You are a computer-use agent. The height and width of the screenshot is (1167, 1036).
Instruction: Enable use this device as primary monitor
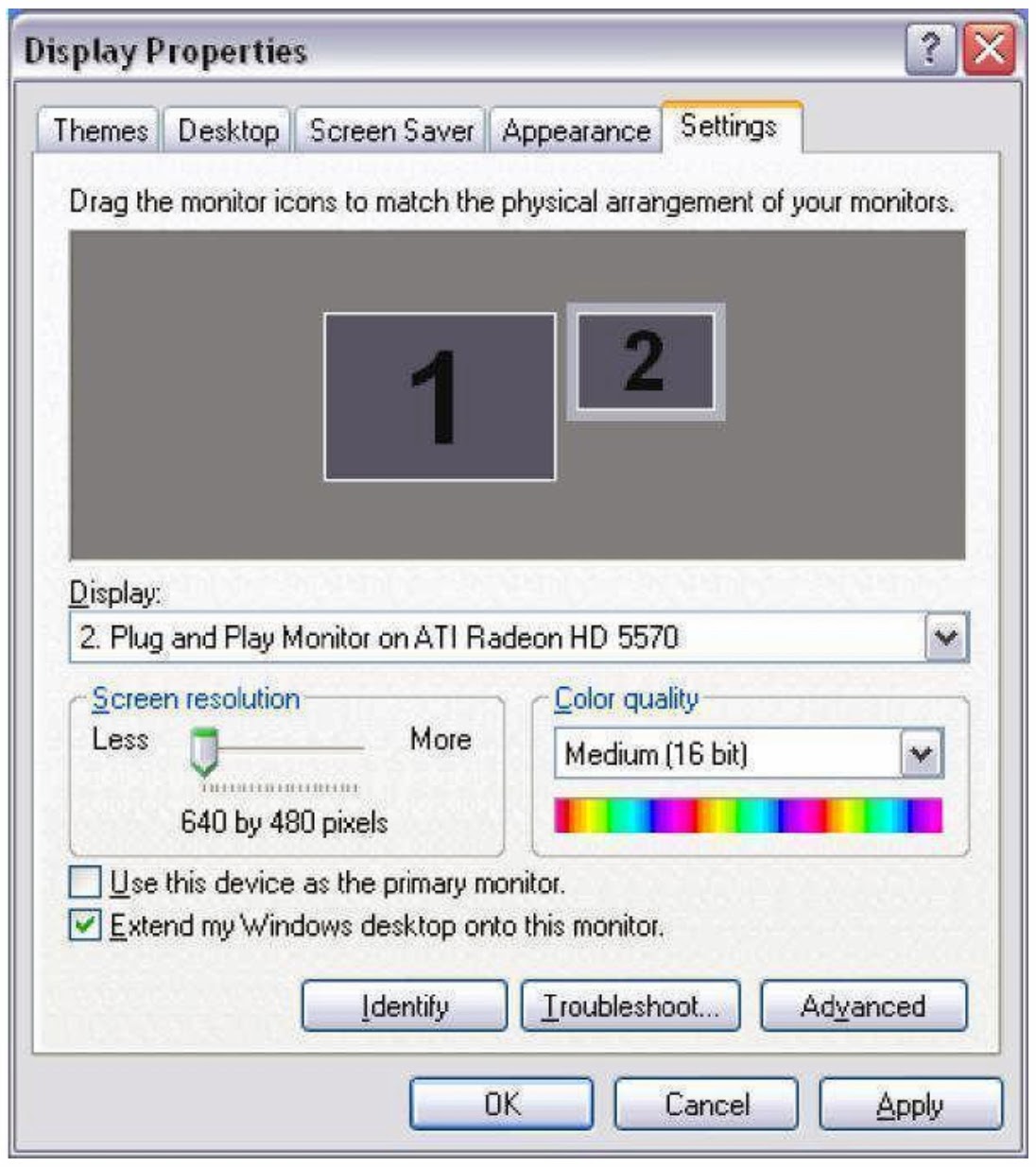pos(85,883)
